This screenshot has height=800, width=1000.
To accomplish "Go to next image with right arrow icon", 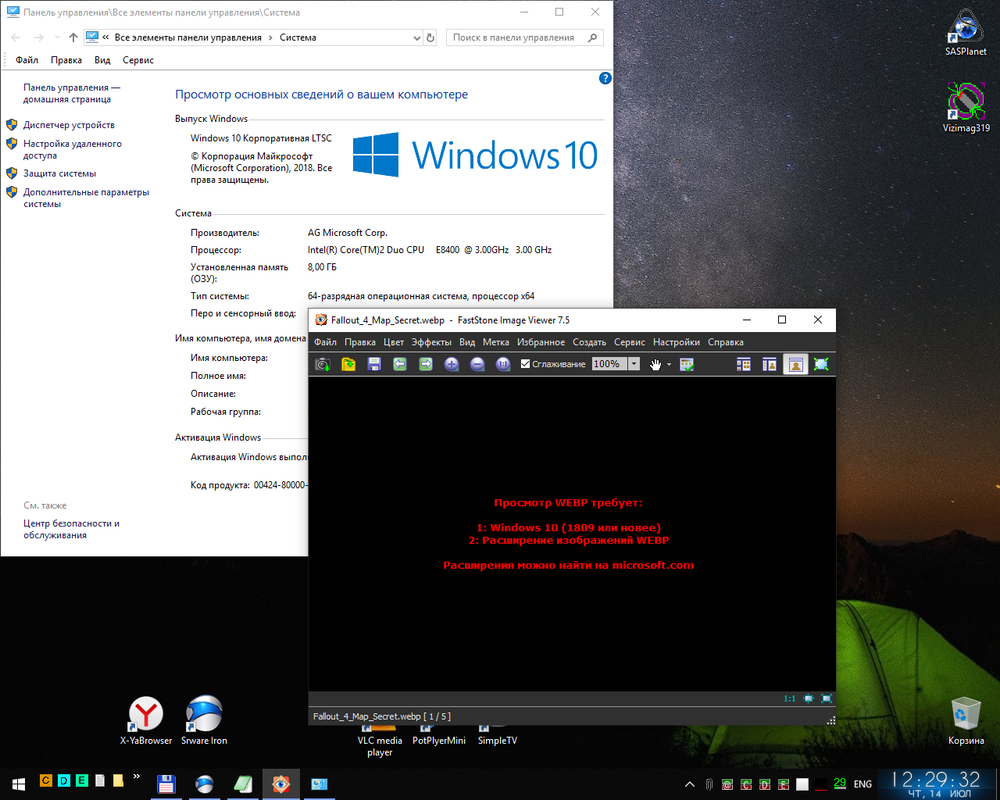I will 425,364.
